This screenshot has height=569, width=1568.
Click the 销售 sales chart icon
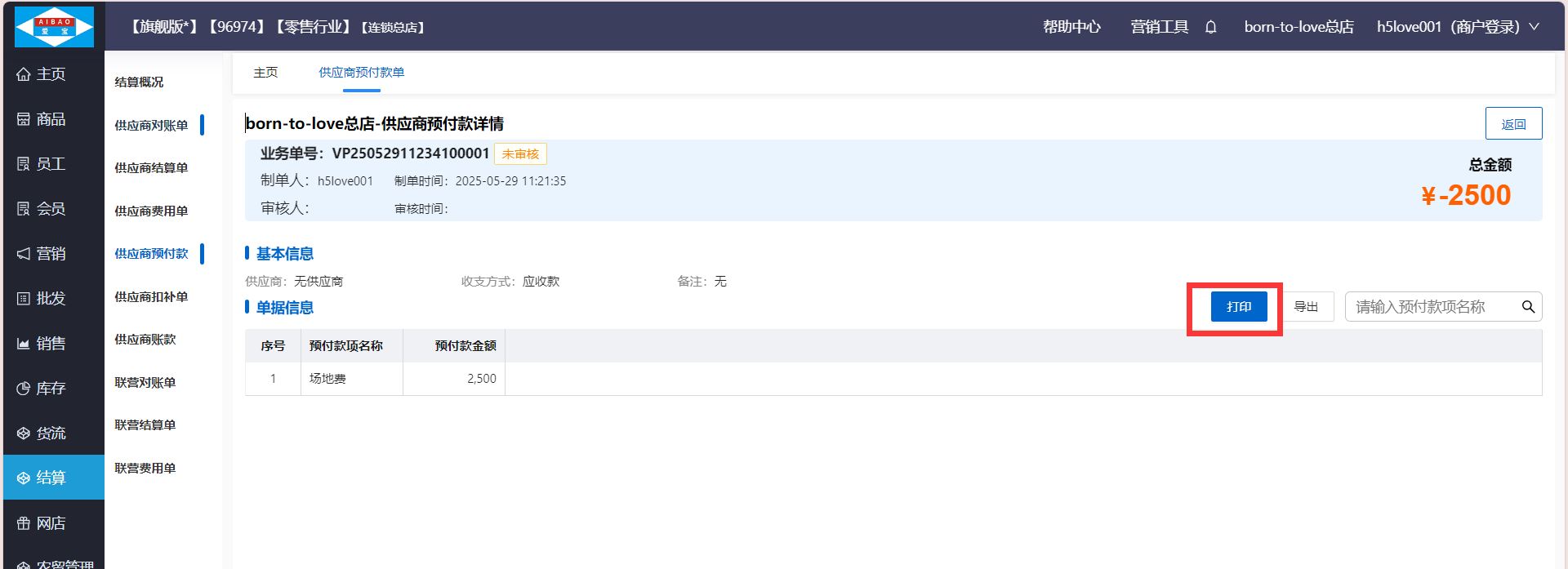click(x=24, y=344)
